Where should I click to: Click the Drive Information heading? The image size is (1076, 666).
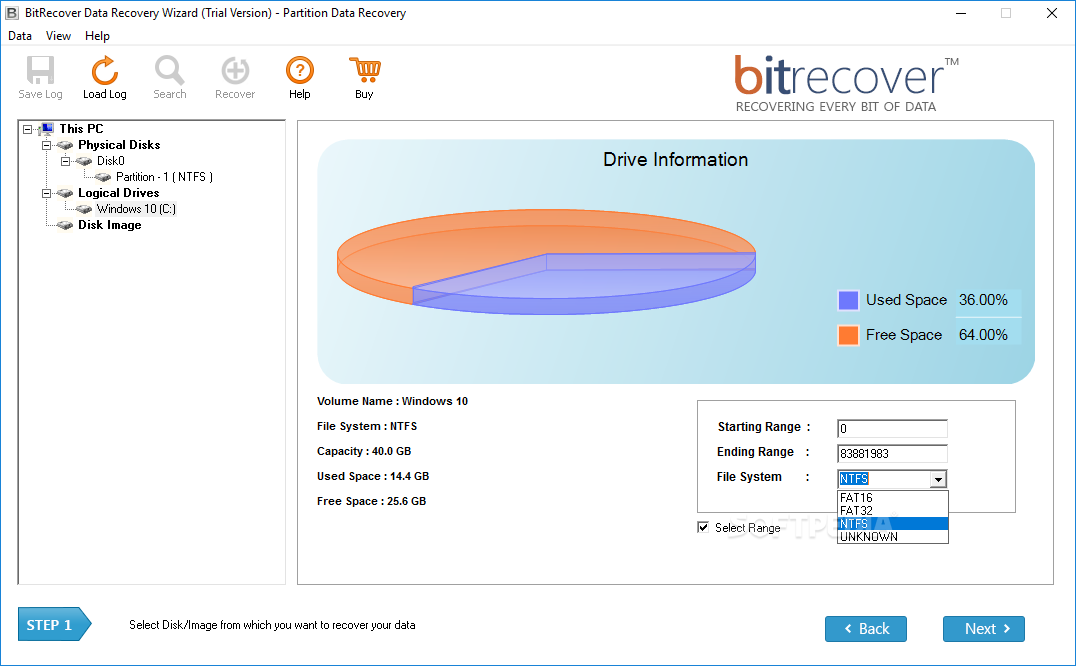[675, 160]
